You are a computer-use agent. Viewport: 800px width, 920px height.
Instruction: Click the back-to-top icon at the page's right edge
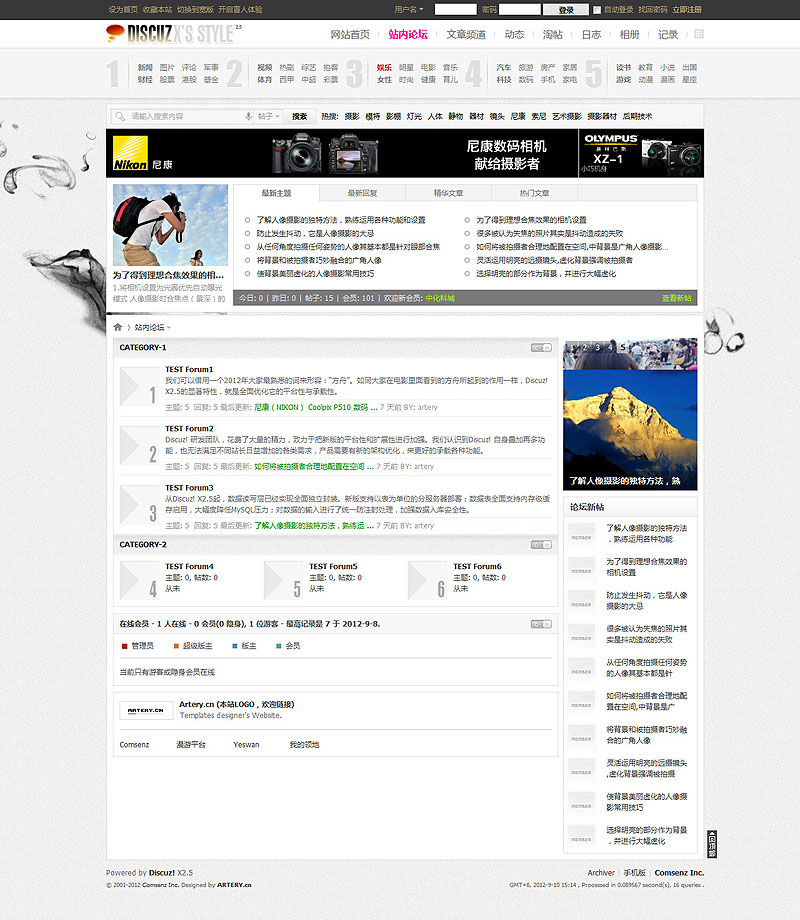(711, 844)
